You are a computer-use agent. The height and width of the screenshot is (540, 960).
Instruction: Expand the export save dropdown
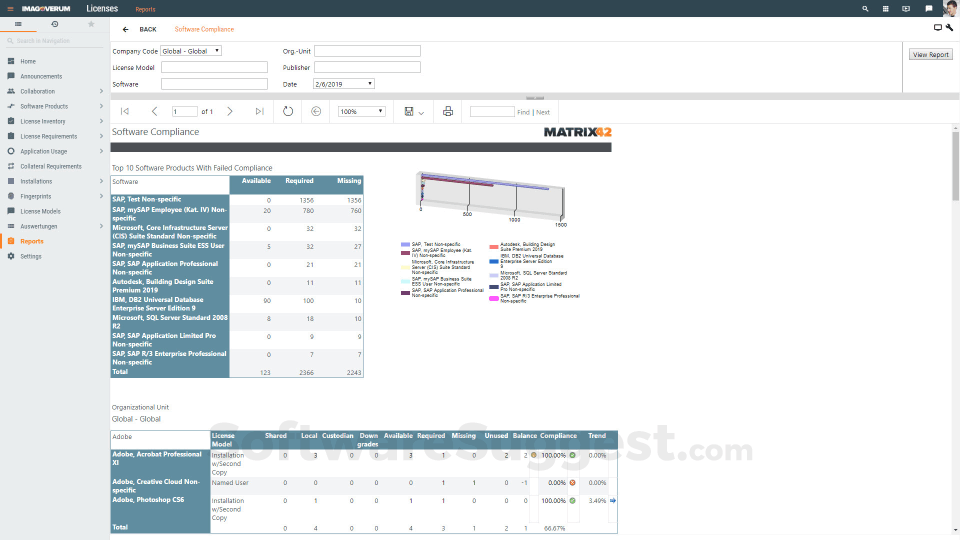click(414, 112)
